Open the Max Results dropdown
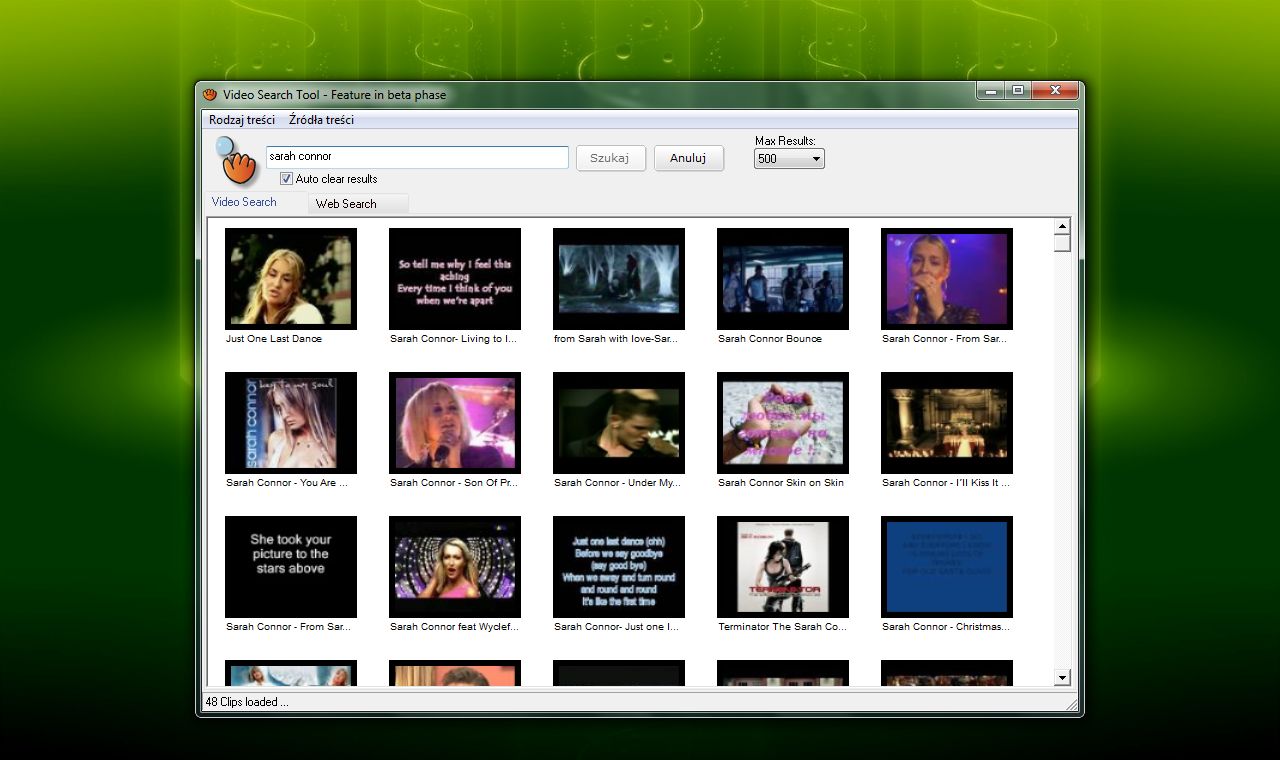The image size is (1280, 760). 789,158
